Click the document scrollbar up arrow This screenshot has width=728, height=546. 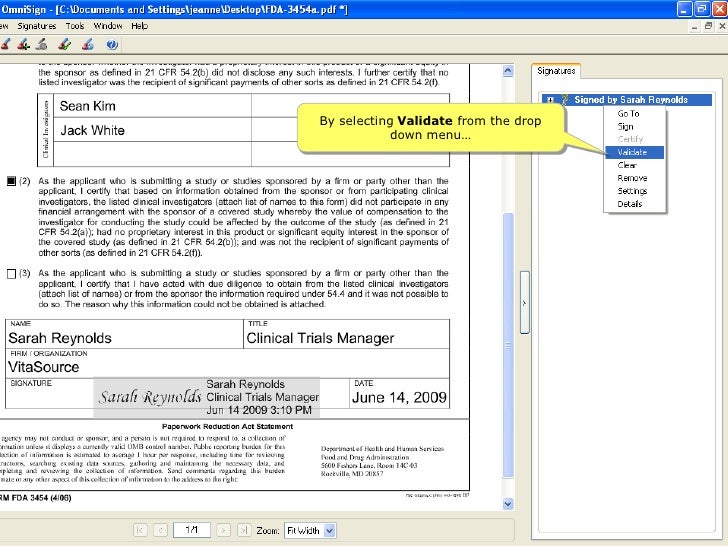(x=508, y=71)
